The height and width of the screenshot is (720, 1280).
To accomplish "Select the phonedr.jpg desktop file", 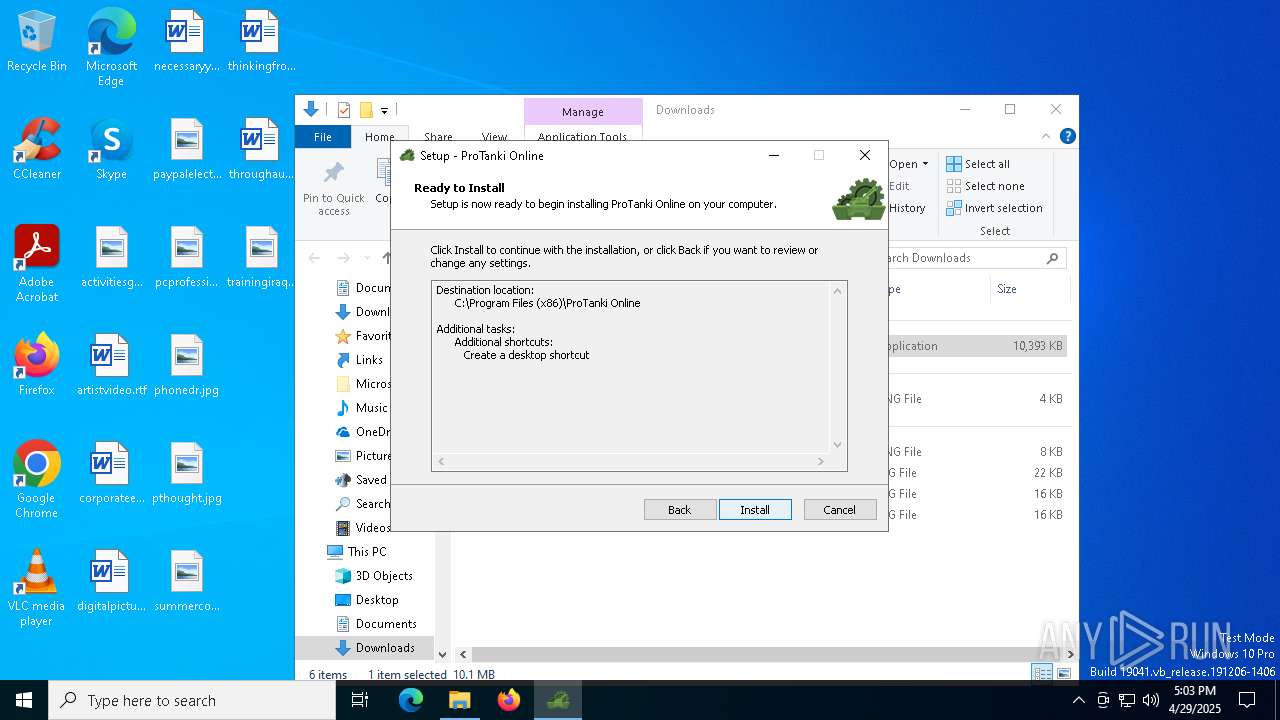I will 186,365.
